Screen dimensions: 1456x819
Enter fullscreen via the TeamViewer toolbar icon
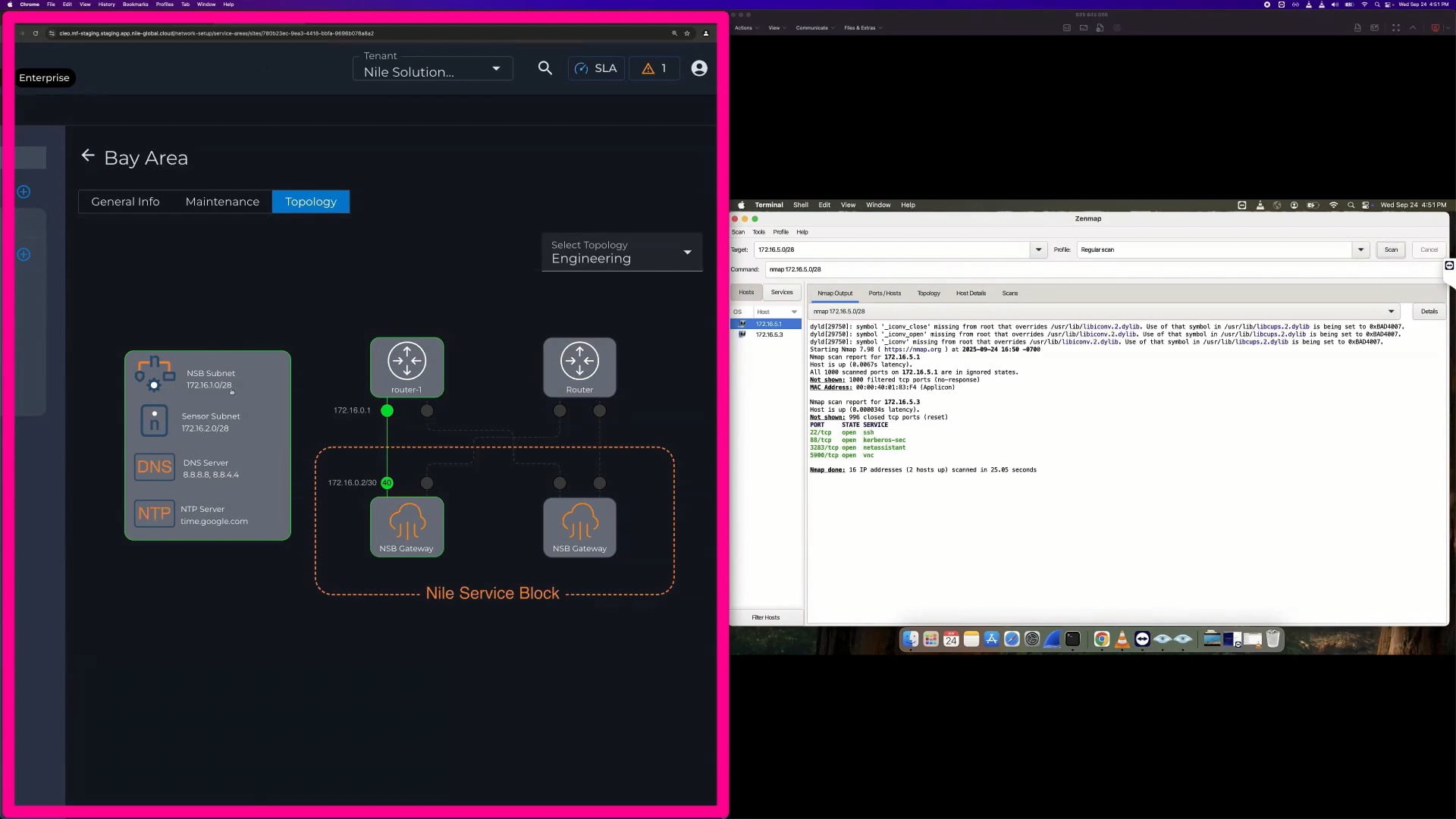point(1396,27)
